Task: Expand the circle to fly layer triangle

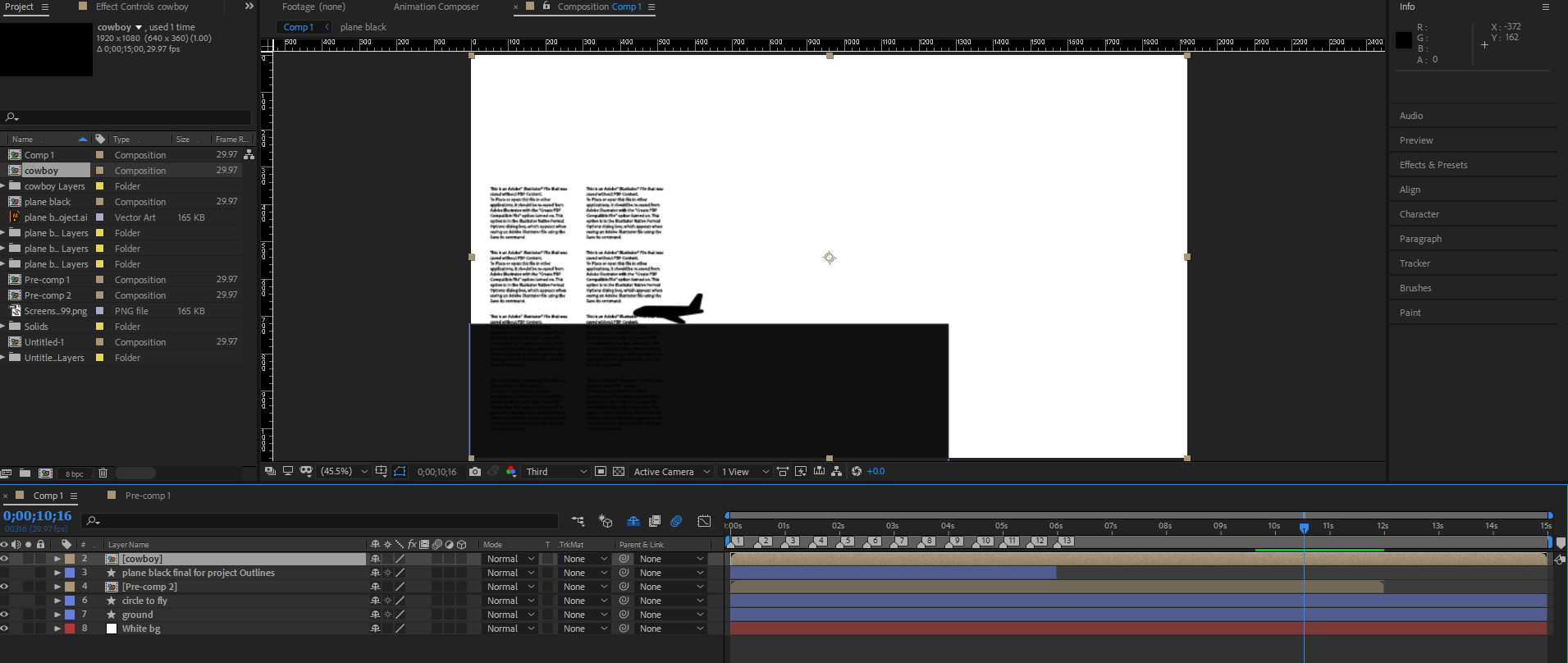Action: 57,601
